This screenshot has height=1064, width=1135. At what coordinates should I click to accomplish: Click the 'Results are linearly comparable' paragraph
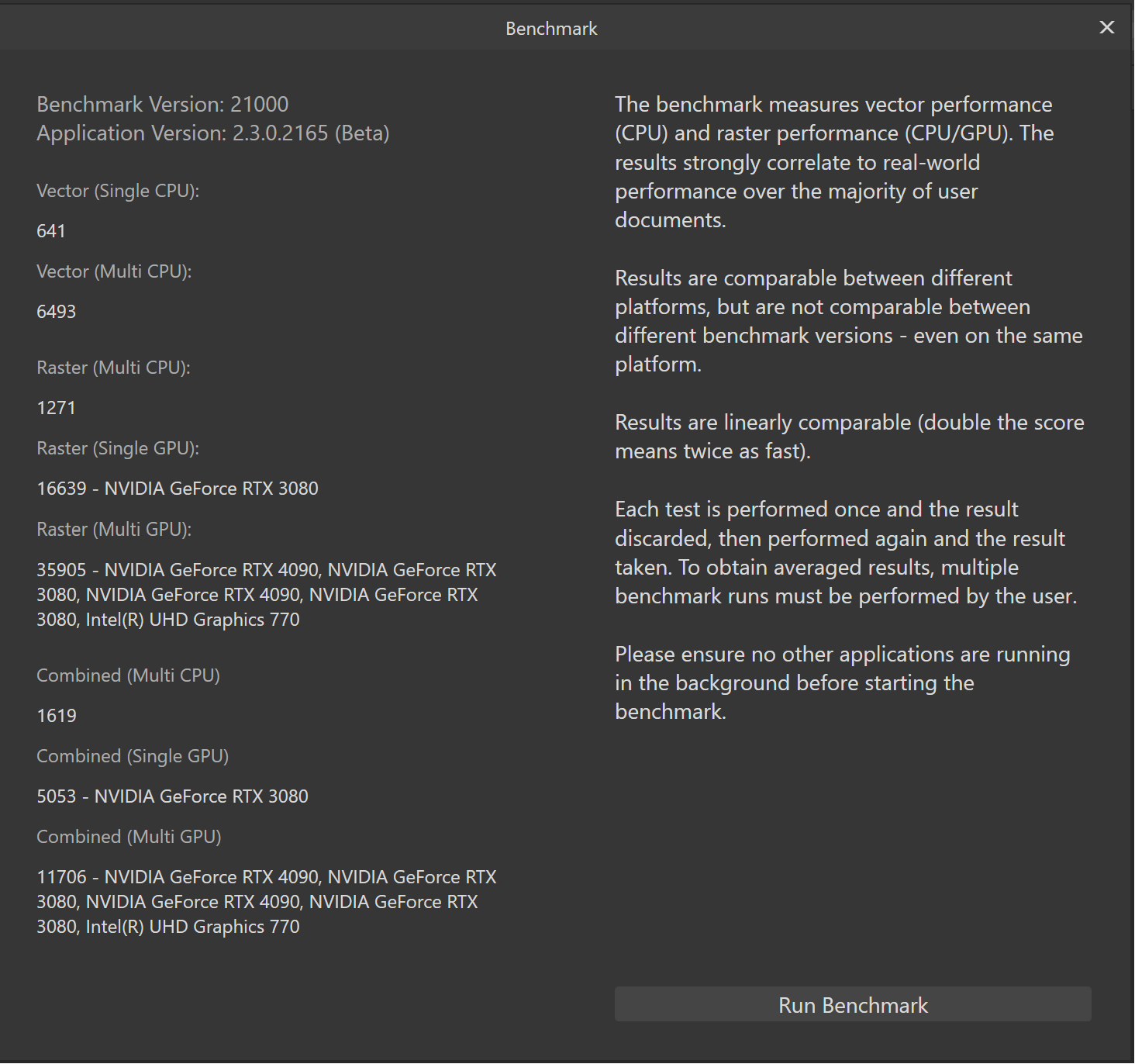click(x=850, y=437)
